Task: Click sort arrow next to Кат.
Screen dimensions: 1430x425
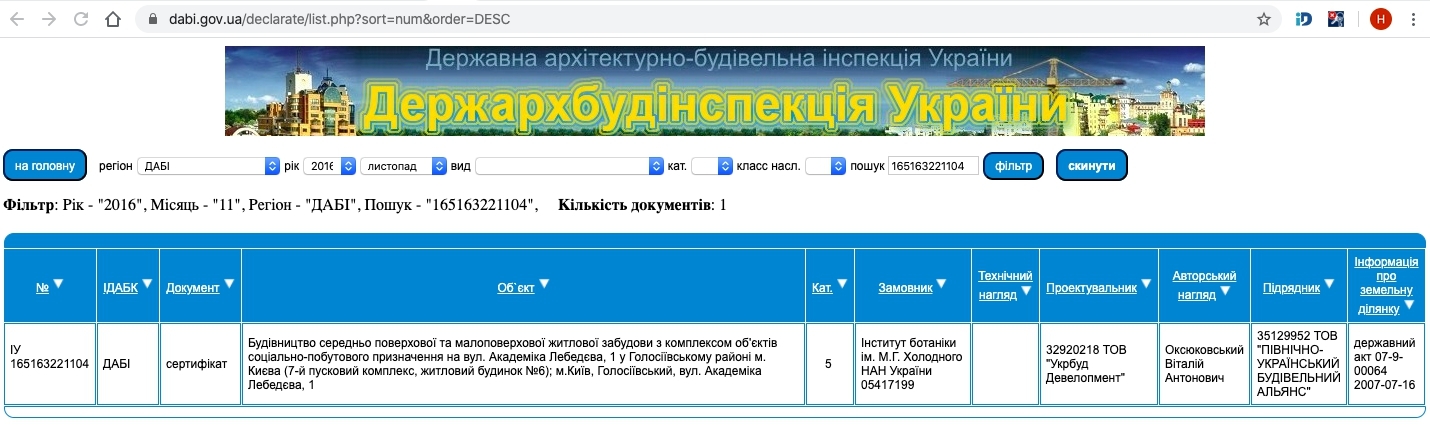Action: click(842, 284)
